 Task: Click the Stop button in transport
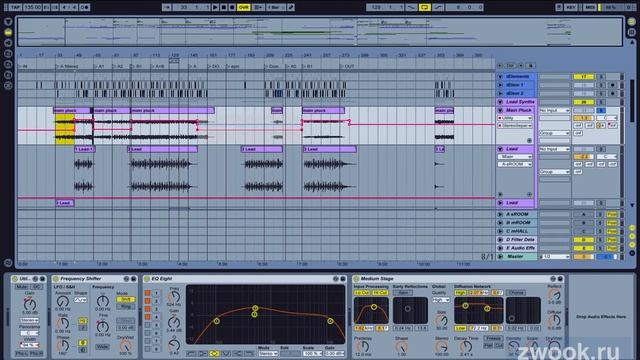(224, 7)
